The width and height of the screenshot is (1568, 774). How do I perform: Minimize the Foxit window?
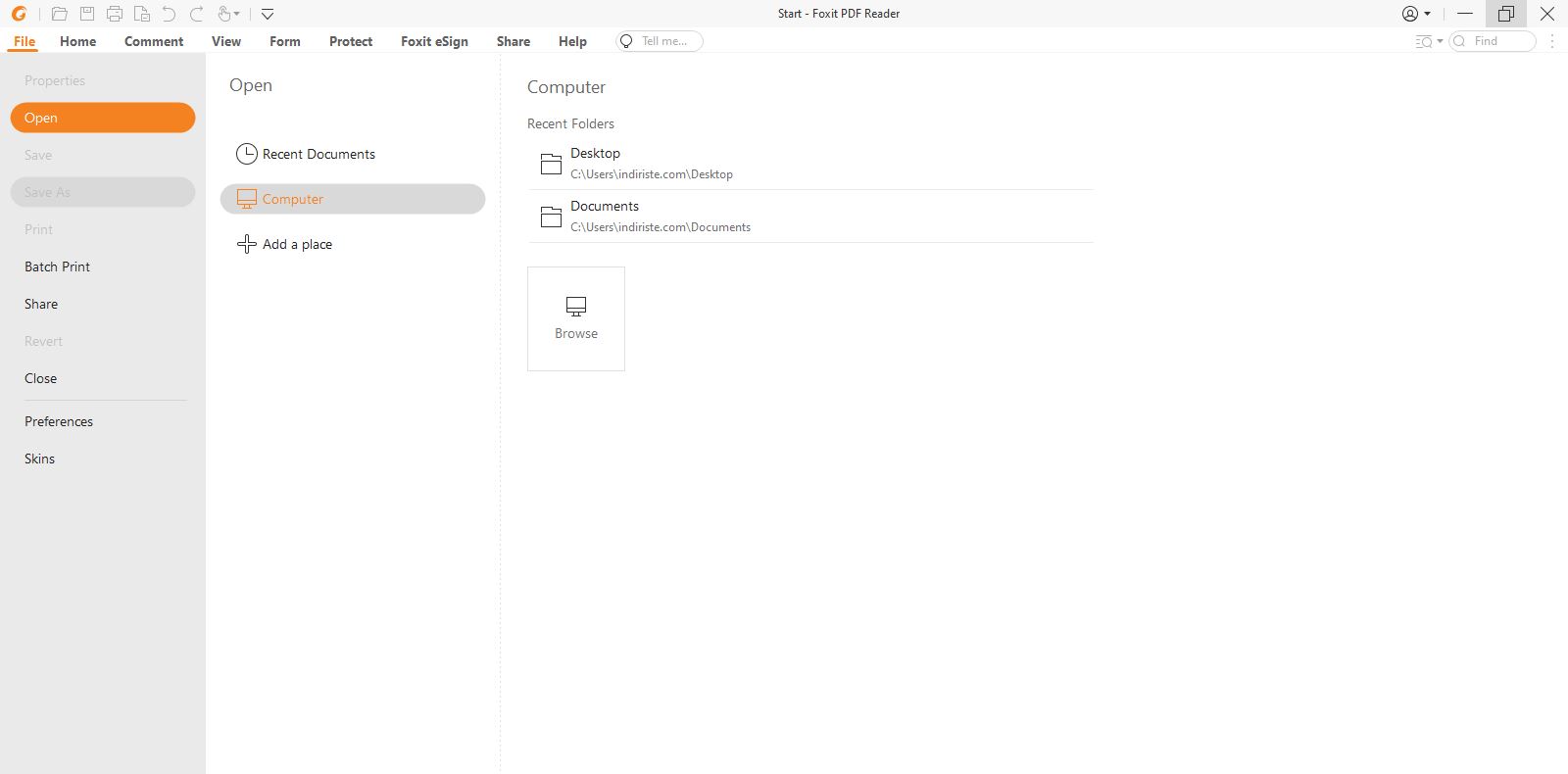click(1465, 14)
